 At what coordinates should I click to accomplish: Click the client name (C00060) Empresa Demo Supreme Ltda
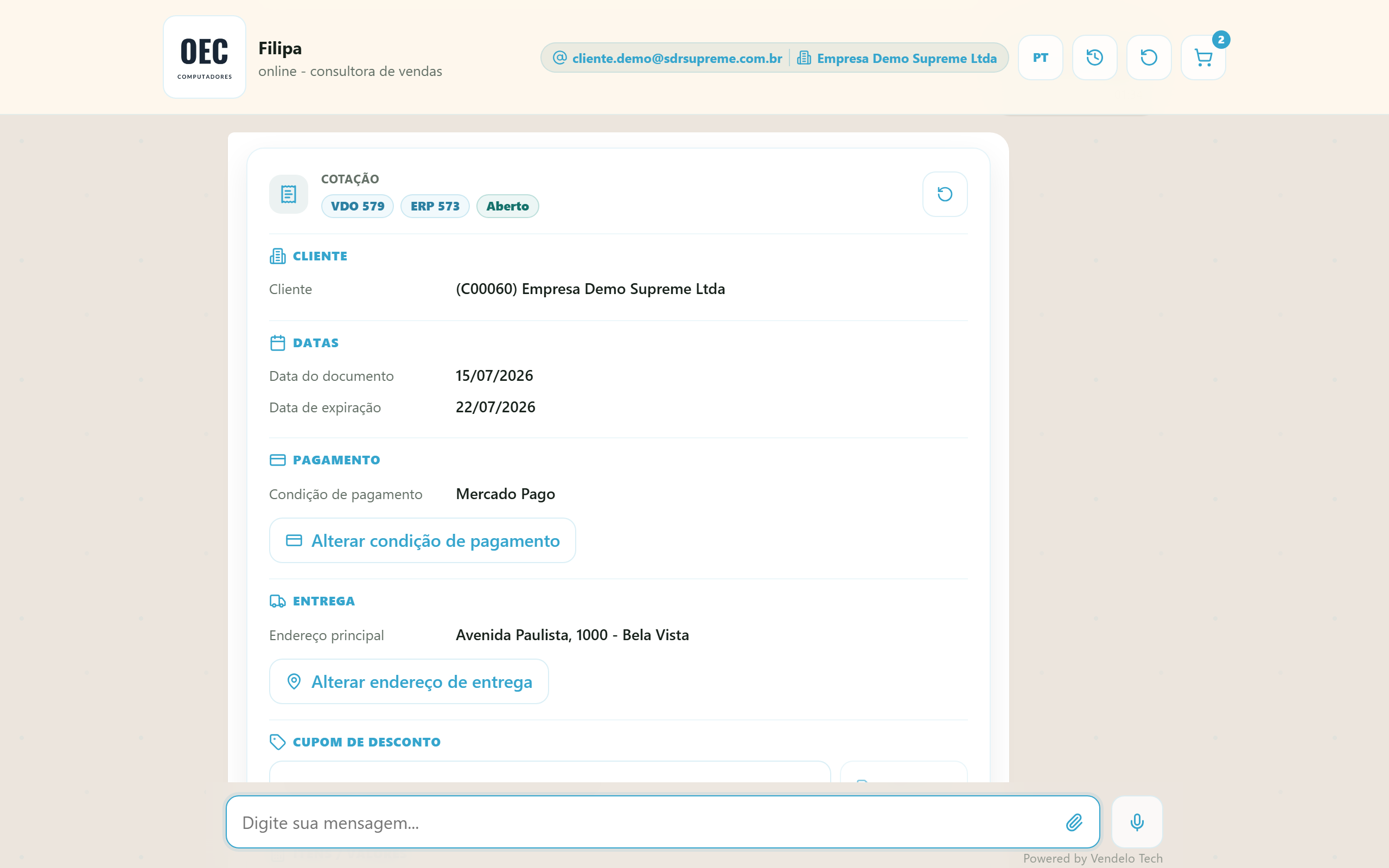tap(590, 289)
